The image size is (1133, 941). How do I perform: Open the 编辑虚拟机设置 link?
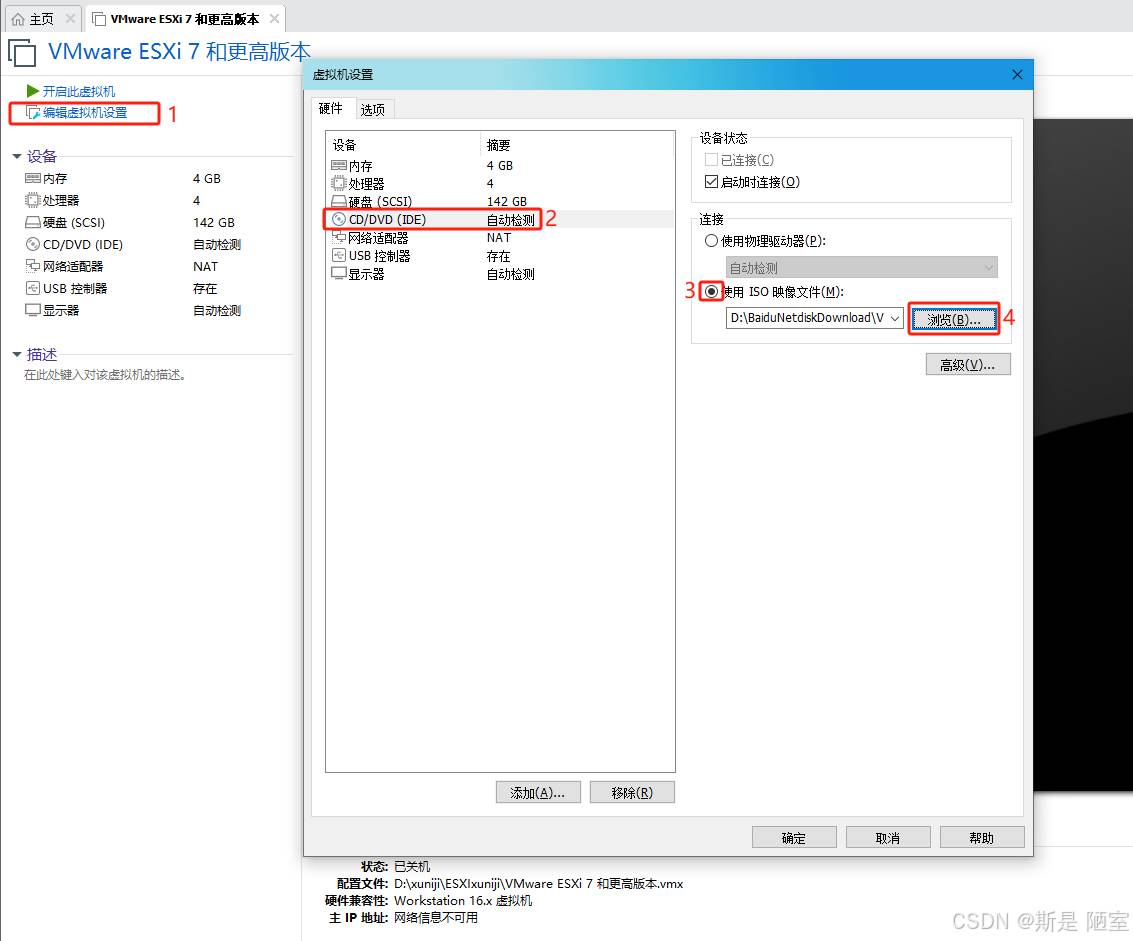pos(85,113)
